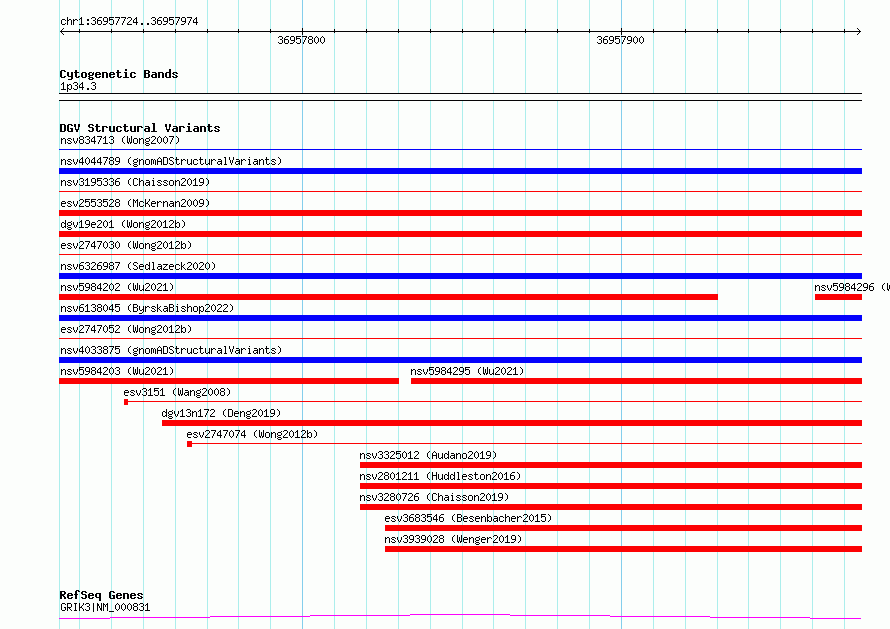The width and height of the screenshot is (890, 629).
Task: Click the red bar of dgv19e201
Action: coord(460,234)
